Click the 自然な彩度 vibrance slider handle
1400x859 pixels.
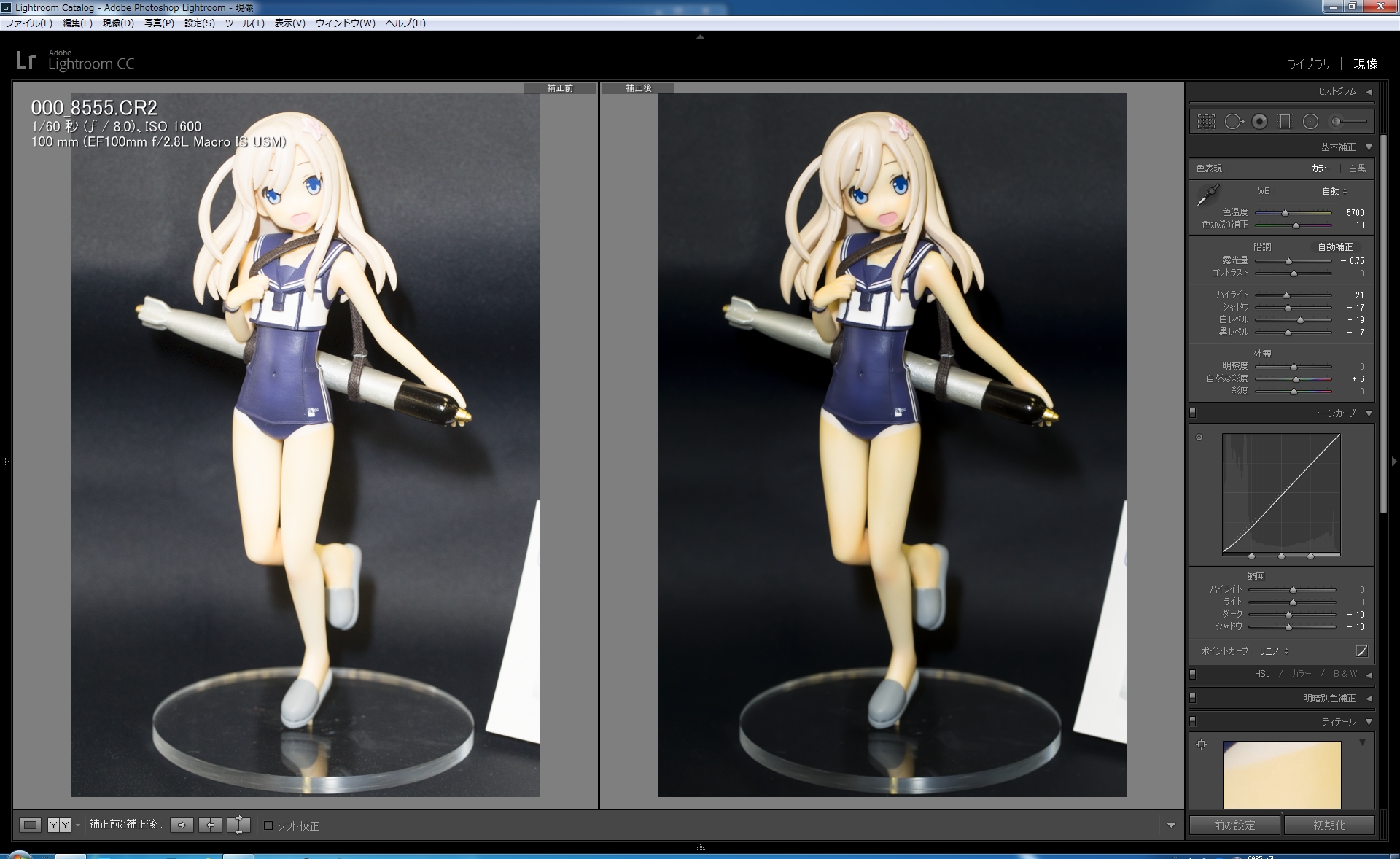pos(1296,379)
